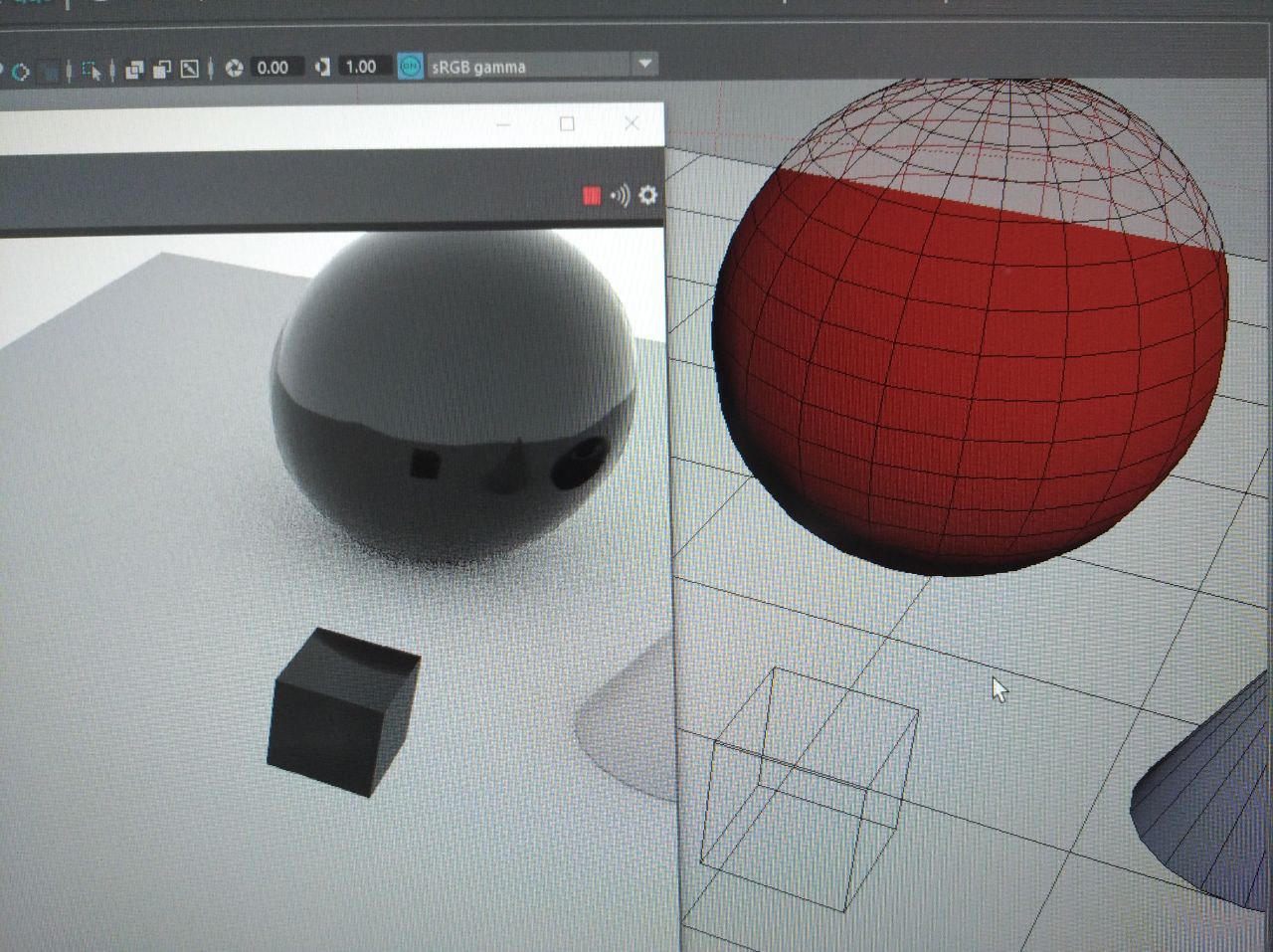The width and height of the screenshot is (1273, 952).
Task: Click the dark square depth of field icon
Action: coord(49,72)
